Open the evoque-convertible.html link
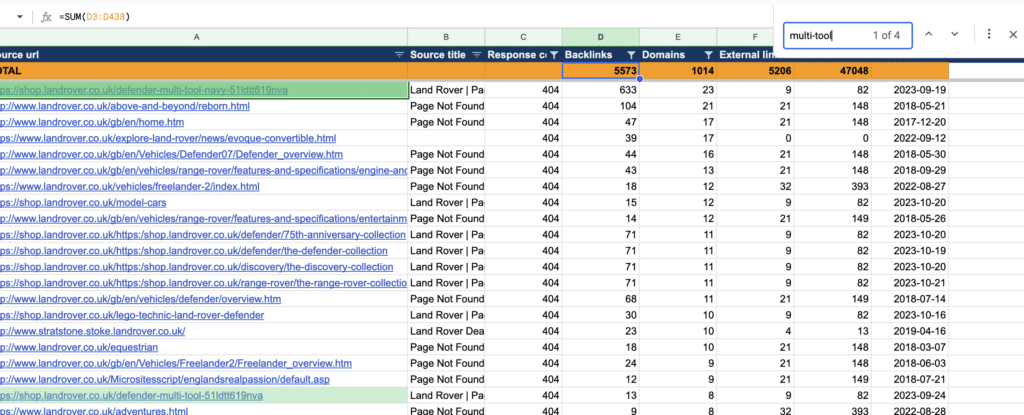Viewport: 1024px width, 415px height. click(x=168, y=138)
